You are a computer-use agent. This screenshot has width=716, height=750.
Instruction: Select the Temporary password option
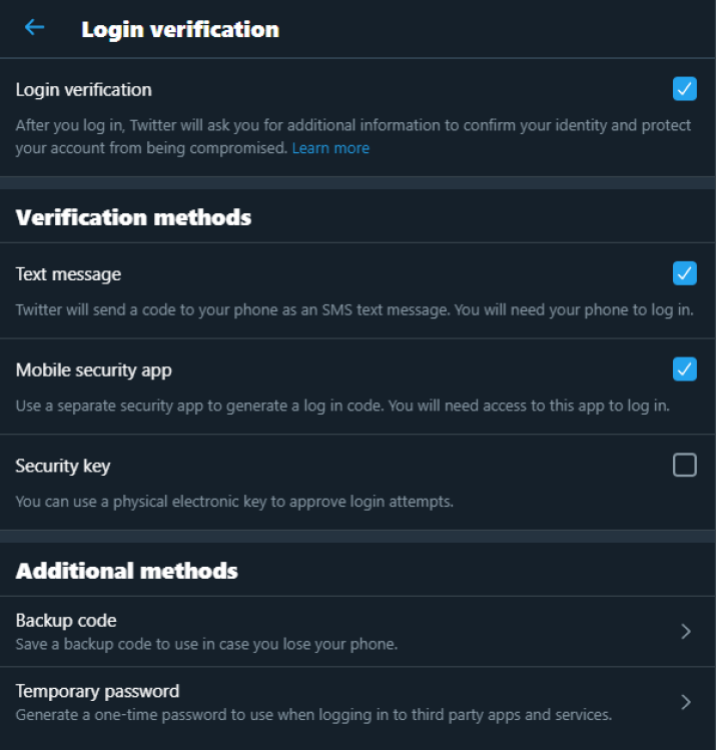(358, 702)
